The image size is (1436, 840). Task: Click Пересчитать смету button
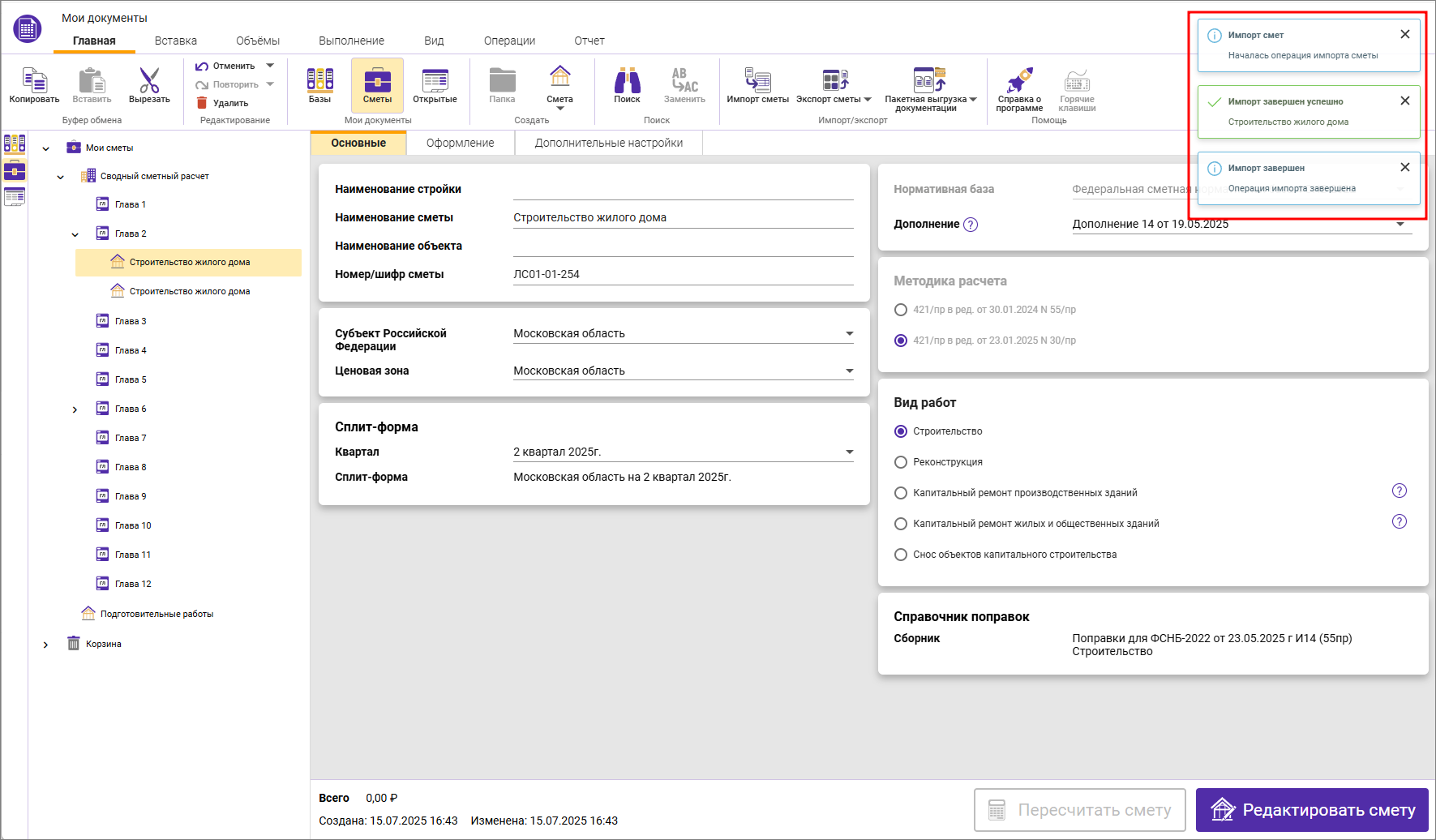coord(1080,810)
